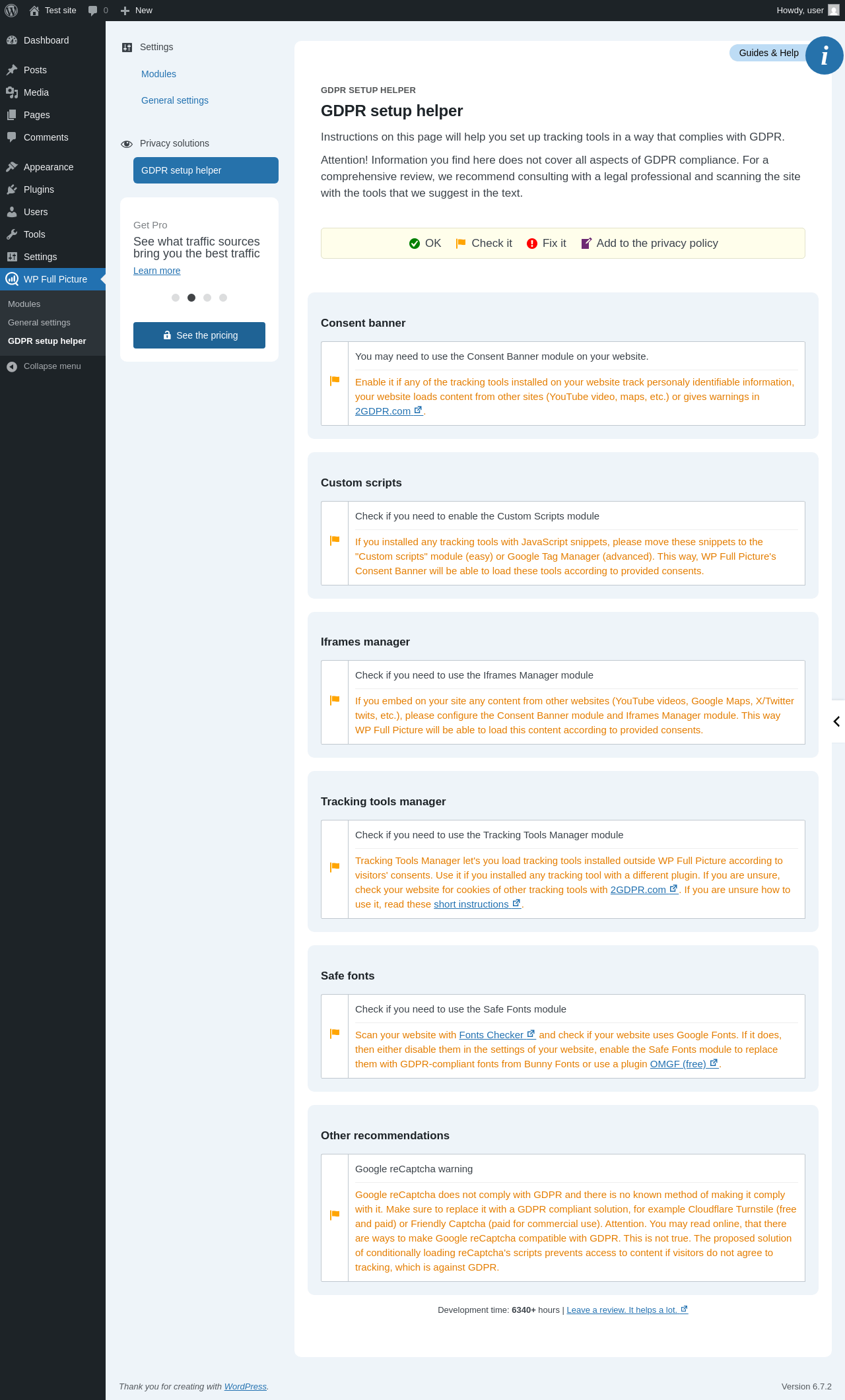This screenshot has width=845, height=1400.
Task: Click the WordPress logo in the admin bar
Action: click(11, 11)
